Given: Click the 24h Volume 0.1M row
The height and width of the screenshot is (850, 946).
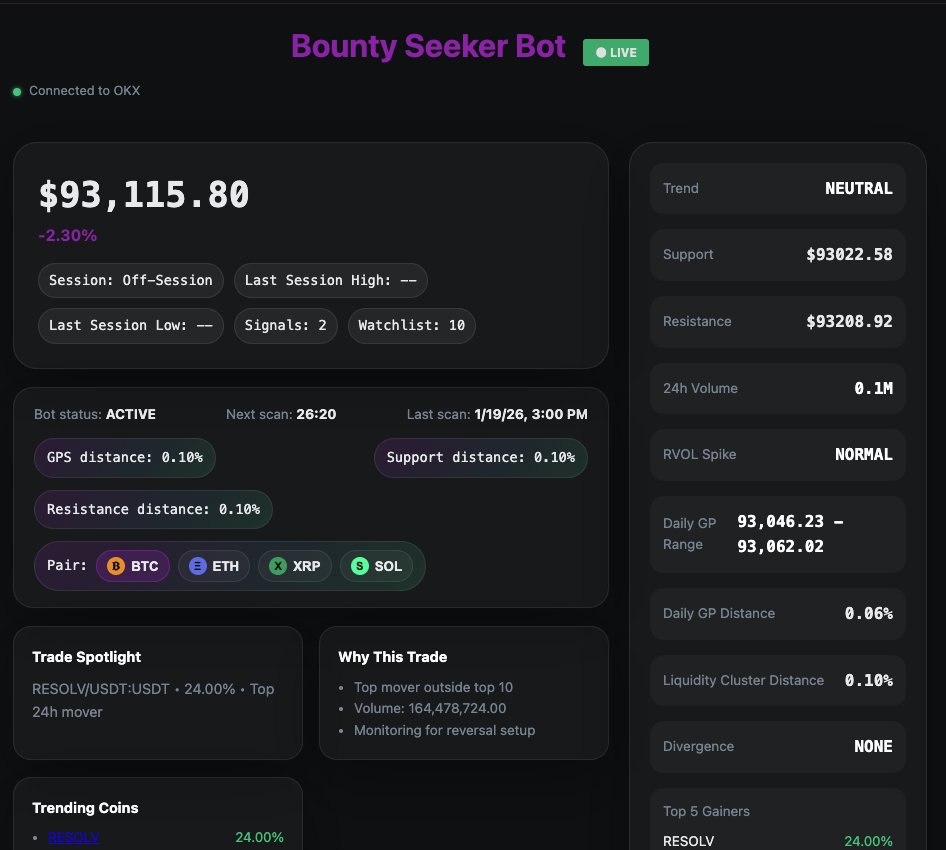Looking at the screenshot, I should coord(778,389).
